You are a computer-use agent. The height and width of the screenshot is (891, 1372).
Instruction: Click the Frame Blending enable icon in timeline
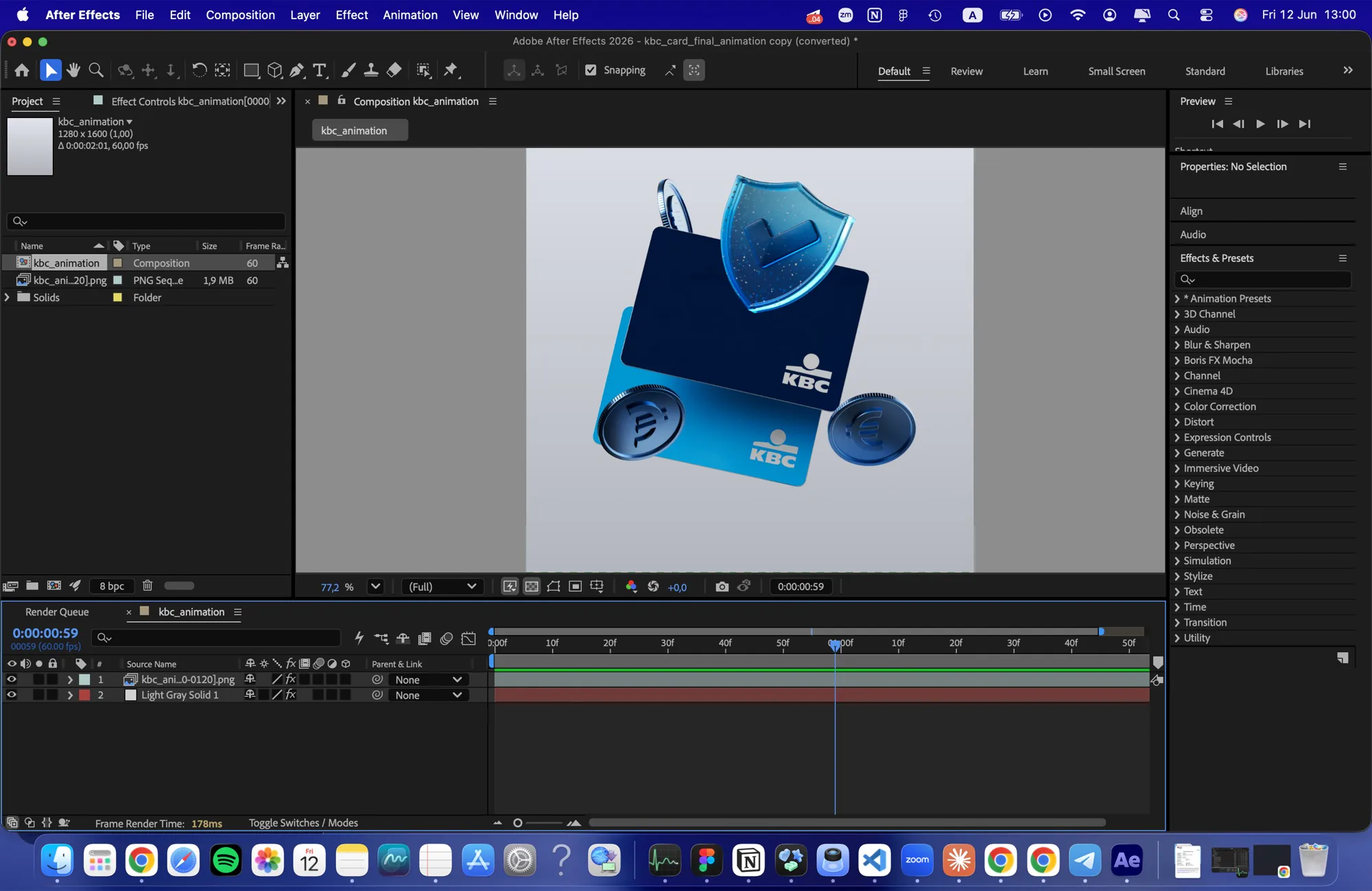point(425,639)
